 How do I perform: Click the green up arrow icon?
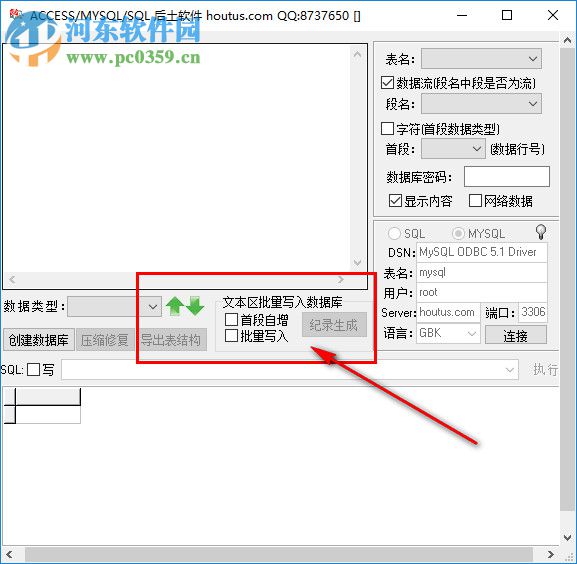175,306
